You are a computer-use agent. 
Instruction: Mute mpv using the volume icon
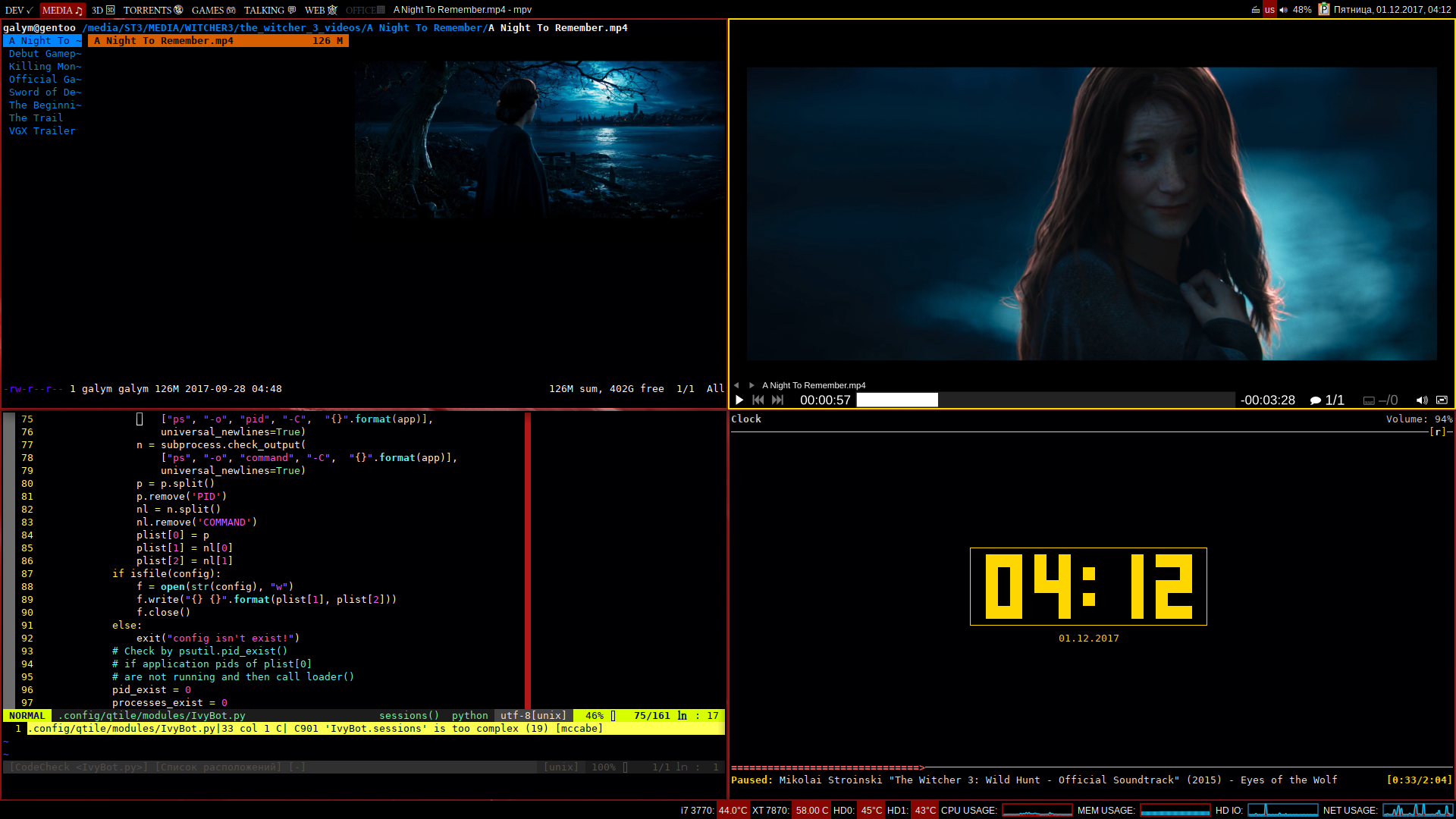(x=1422, y=400)
